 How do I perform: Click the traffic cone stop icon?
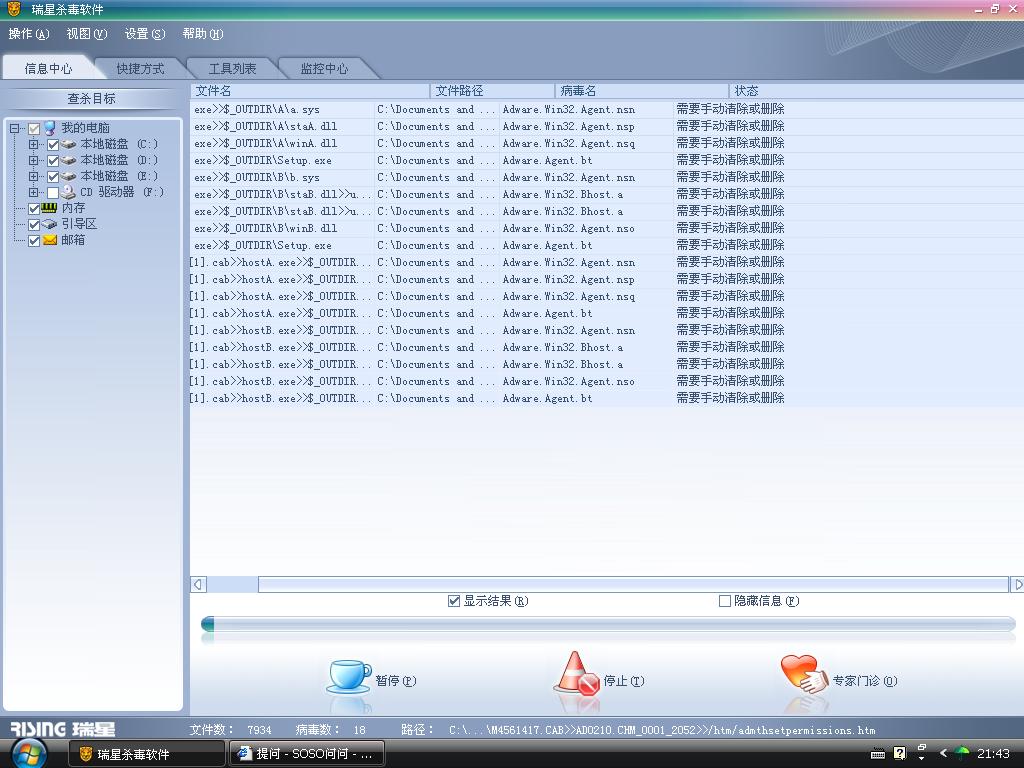pos(577,673)
